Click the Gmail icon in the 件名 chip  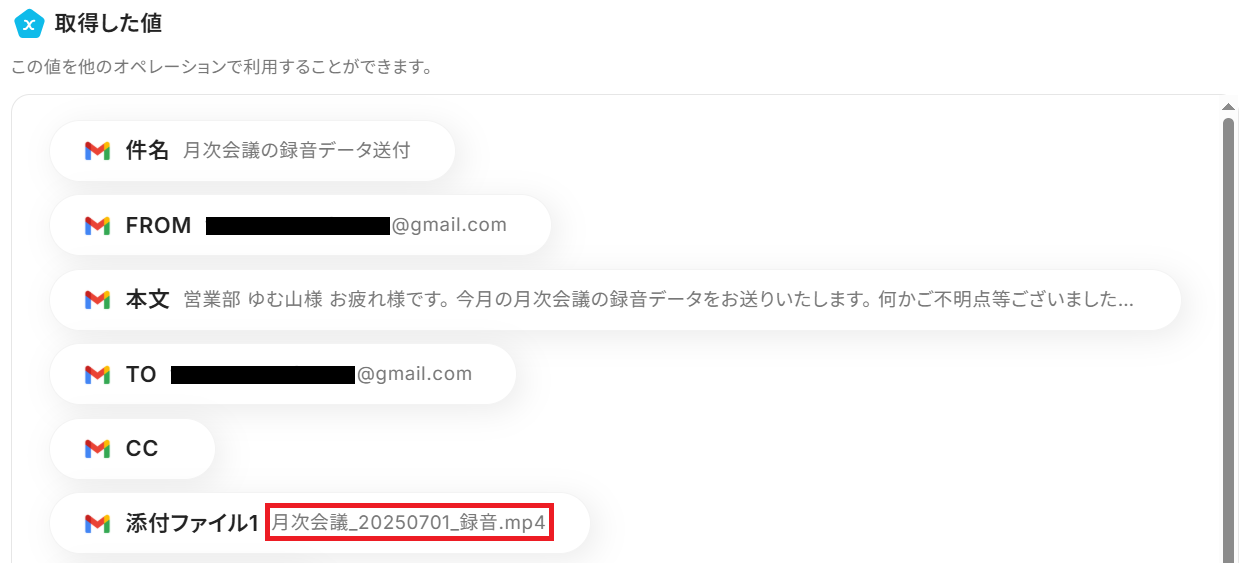pos(97,151)
